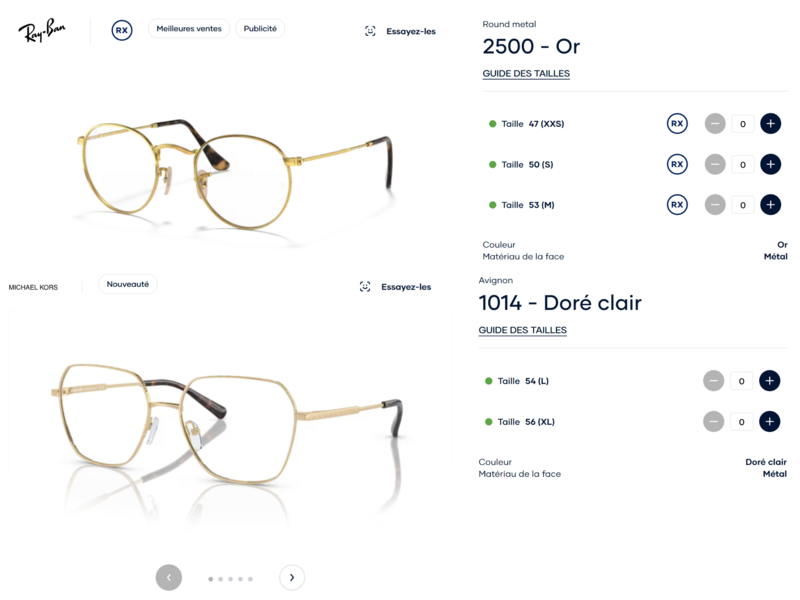800x600 pixels.
Task: Click quantity field for Taille 56 (XL)
Action: [x=741, y=421]
